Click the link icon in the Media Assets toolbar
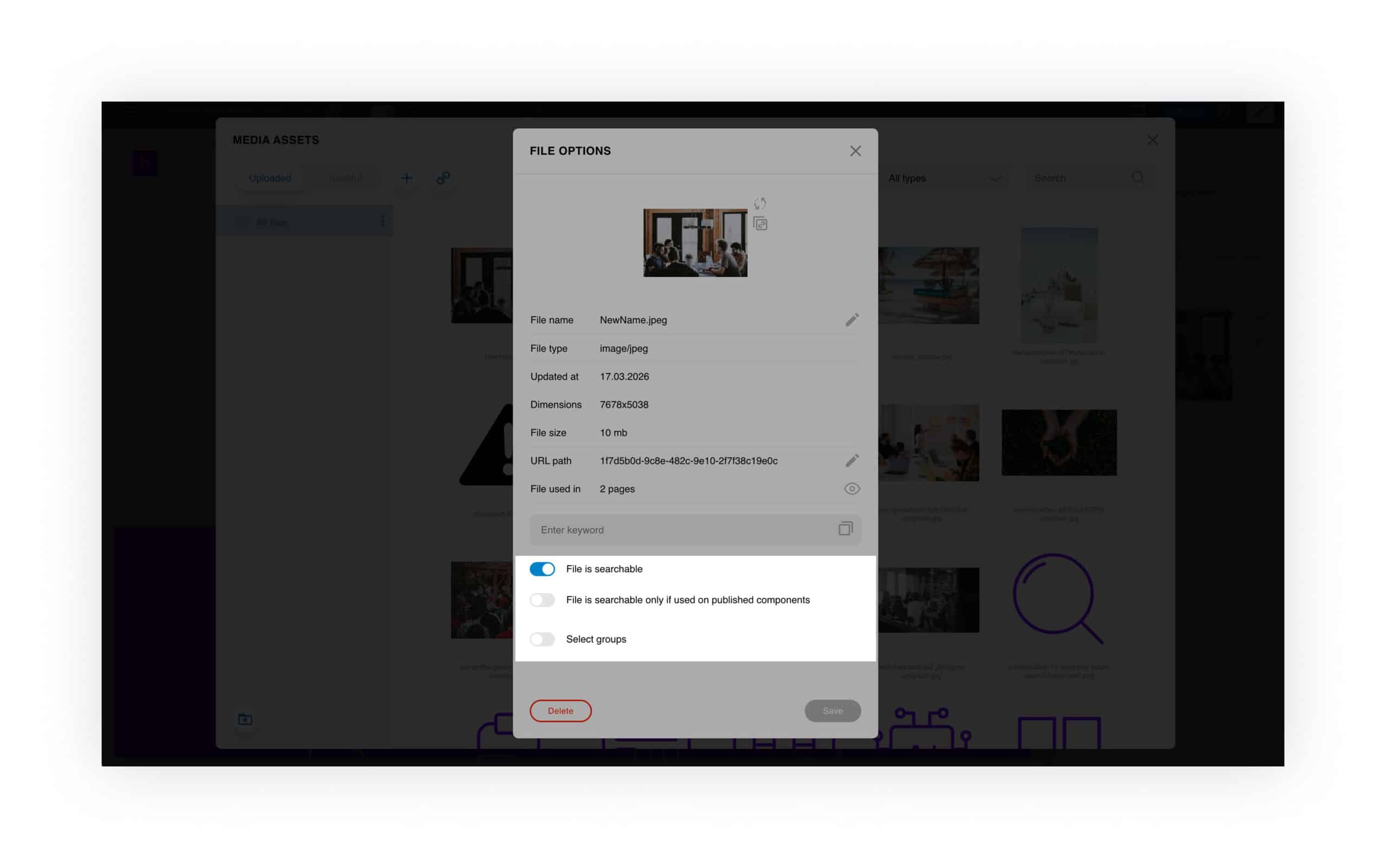Screen dimensions: 1386x868 [x=442, y=178]
